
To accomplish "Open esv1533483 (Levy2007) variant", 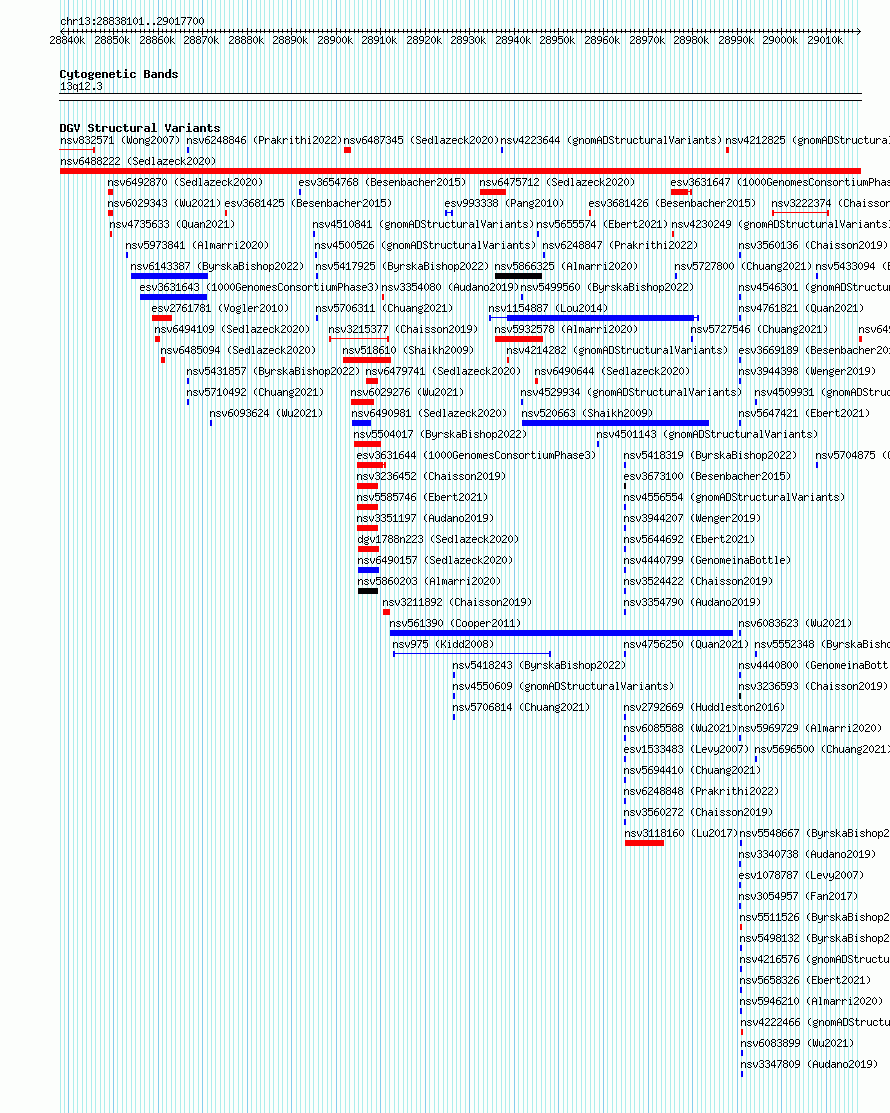I will pos(686,749).
